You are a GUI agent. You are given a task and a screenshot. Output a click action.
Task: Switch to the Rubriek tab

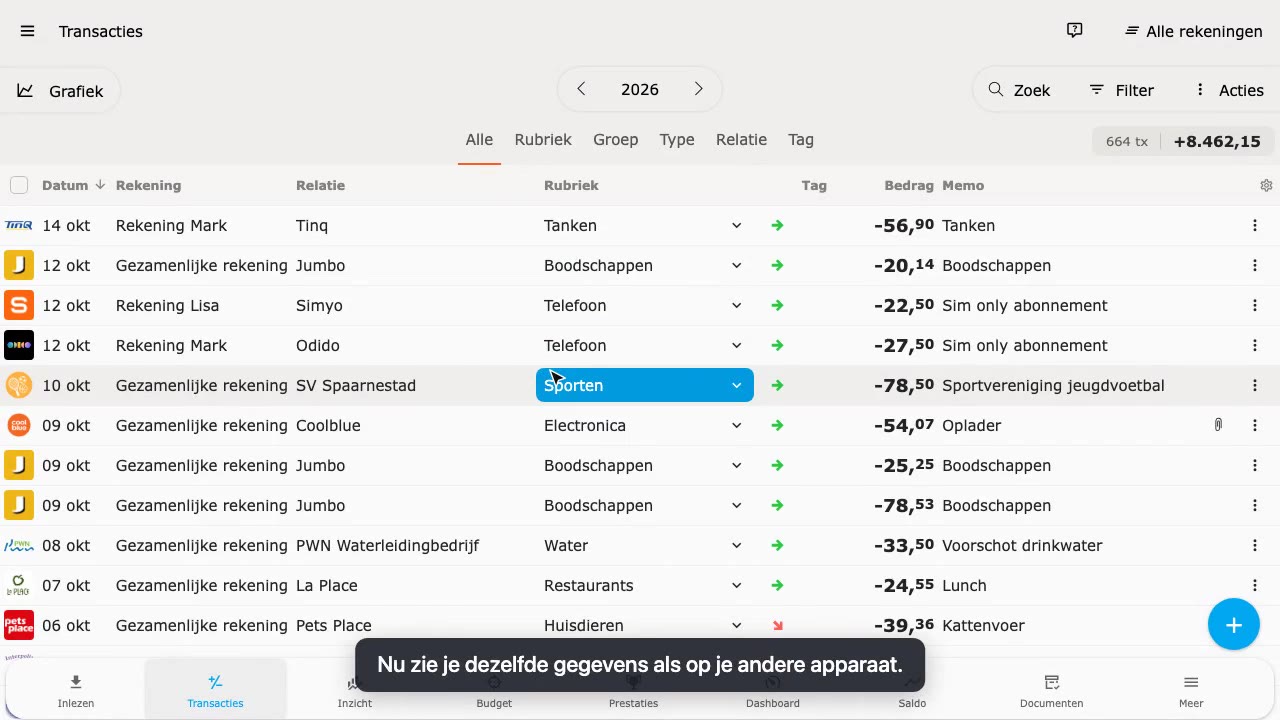click(543, 140)
